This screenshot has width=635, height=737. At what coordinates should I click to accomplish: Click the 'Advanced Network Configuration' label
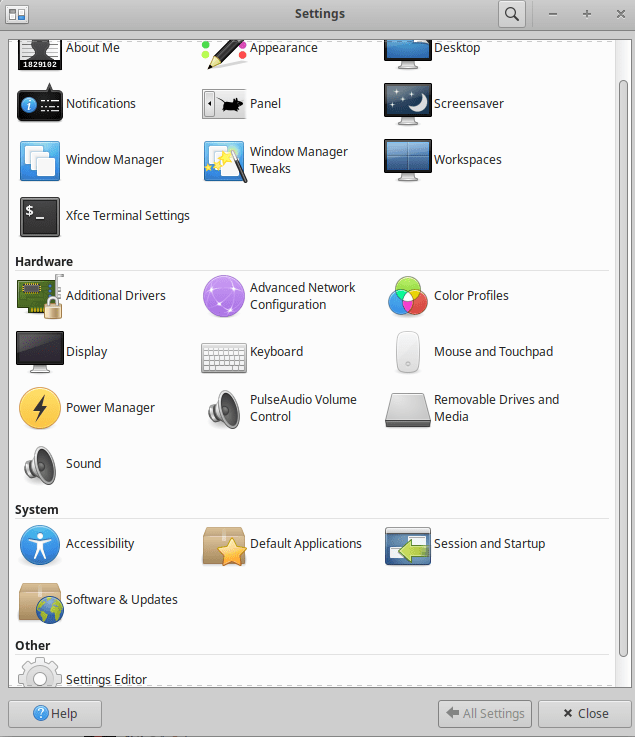[x=303, y=296]
